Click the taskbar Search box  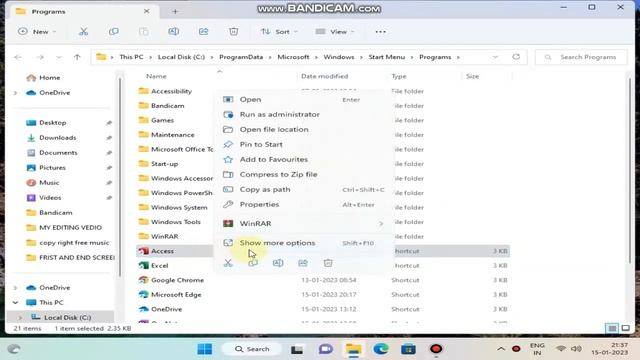tap(252, 349)
